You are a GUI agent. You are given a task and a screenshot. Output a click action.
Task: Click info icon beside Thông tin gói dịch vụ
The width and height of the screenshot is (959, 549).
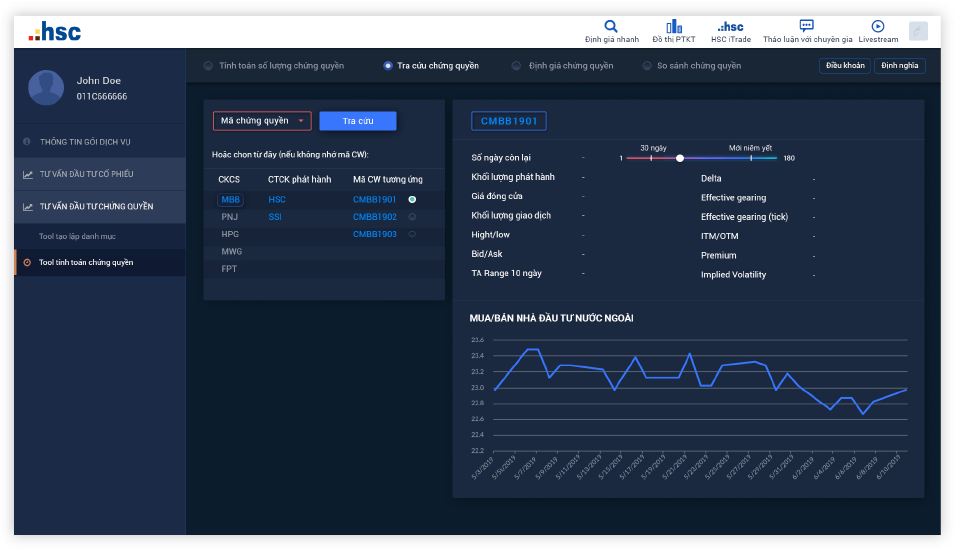click(x=27, y=142)
